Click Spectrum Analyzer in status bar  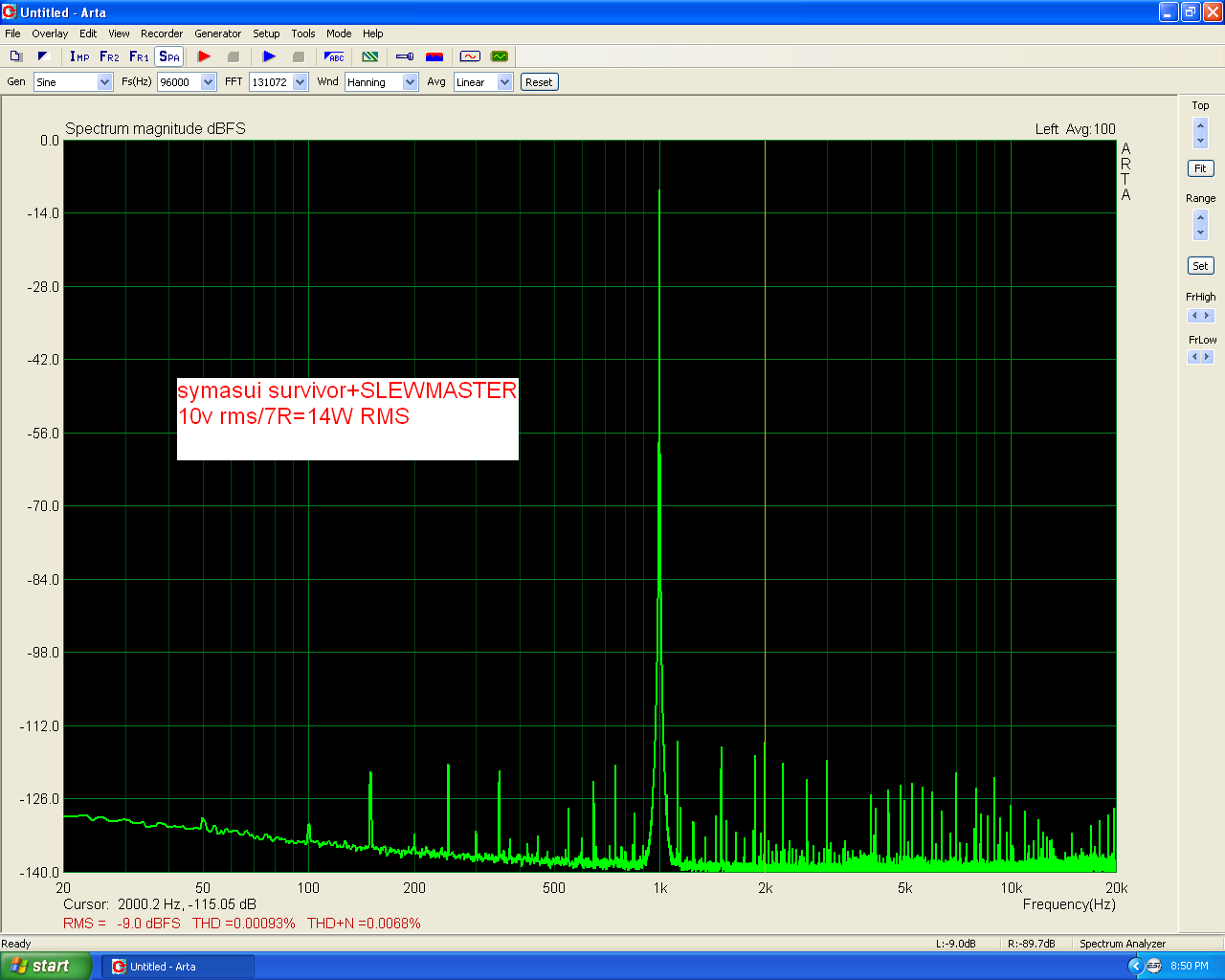[1123, 944]
